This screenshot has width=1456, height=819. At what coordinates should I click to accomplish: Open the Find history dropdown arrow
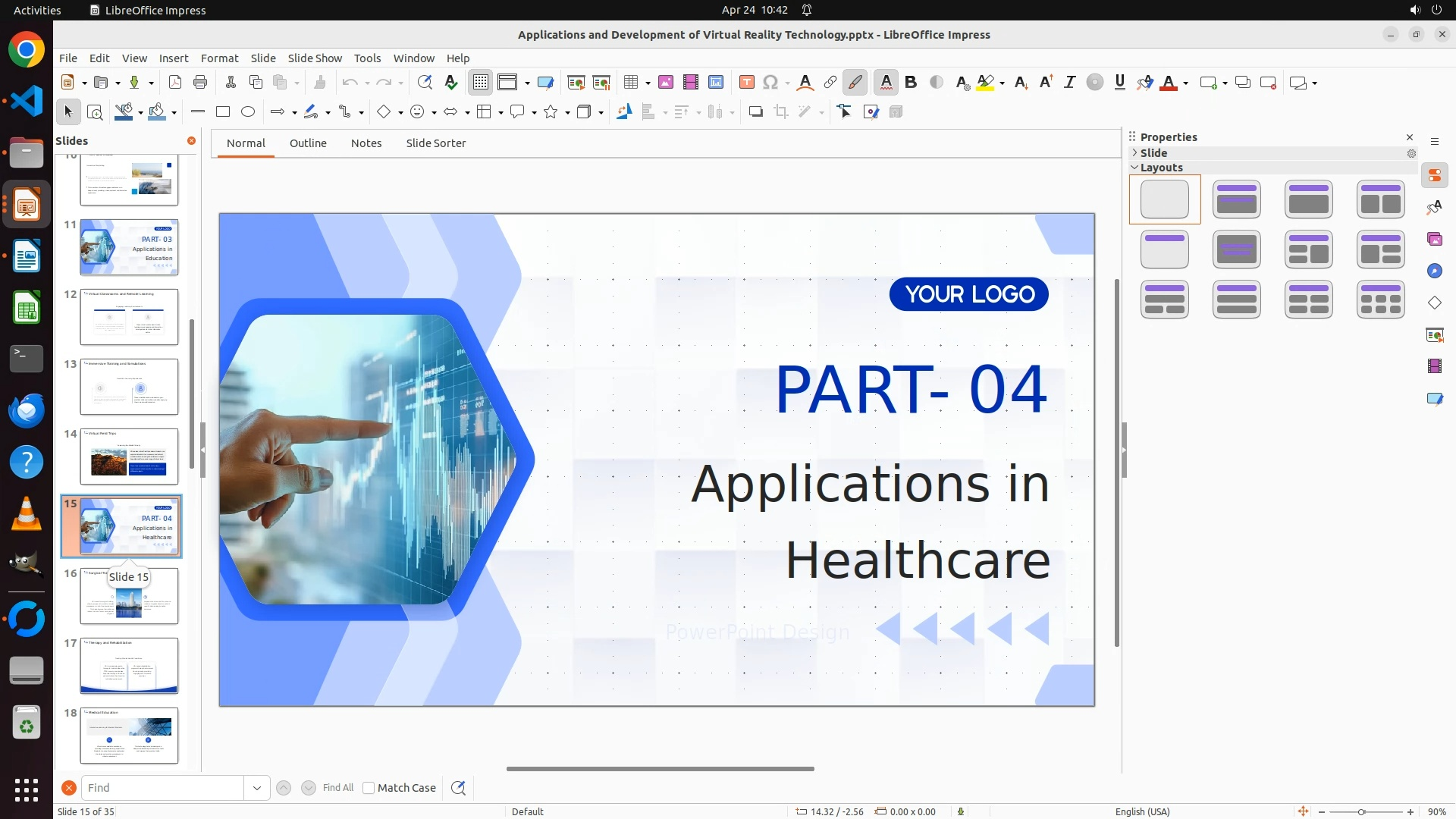(257, 788)
